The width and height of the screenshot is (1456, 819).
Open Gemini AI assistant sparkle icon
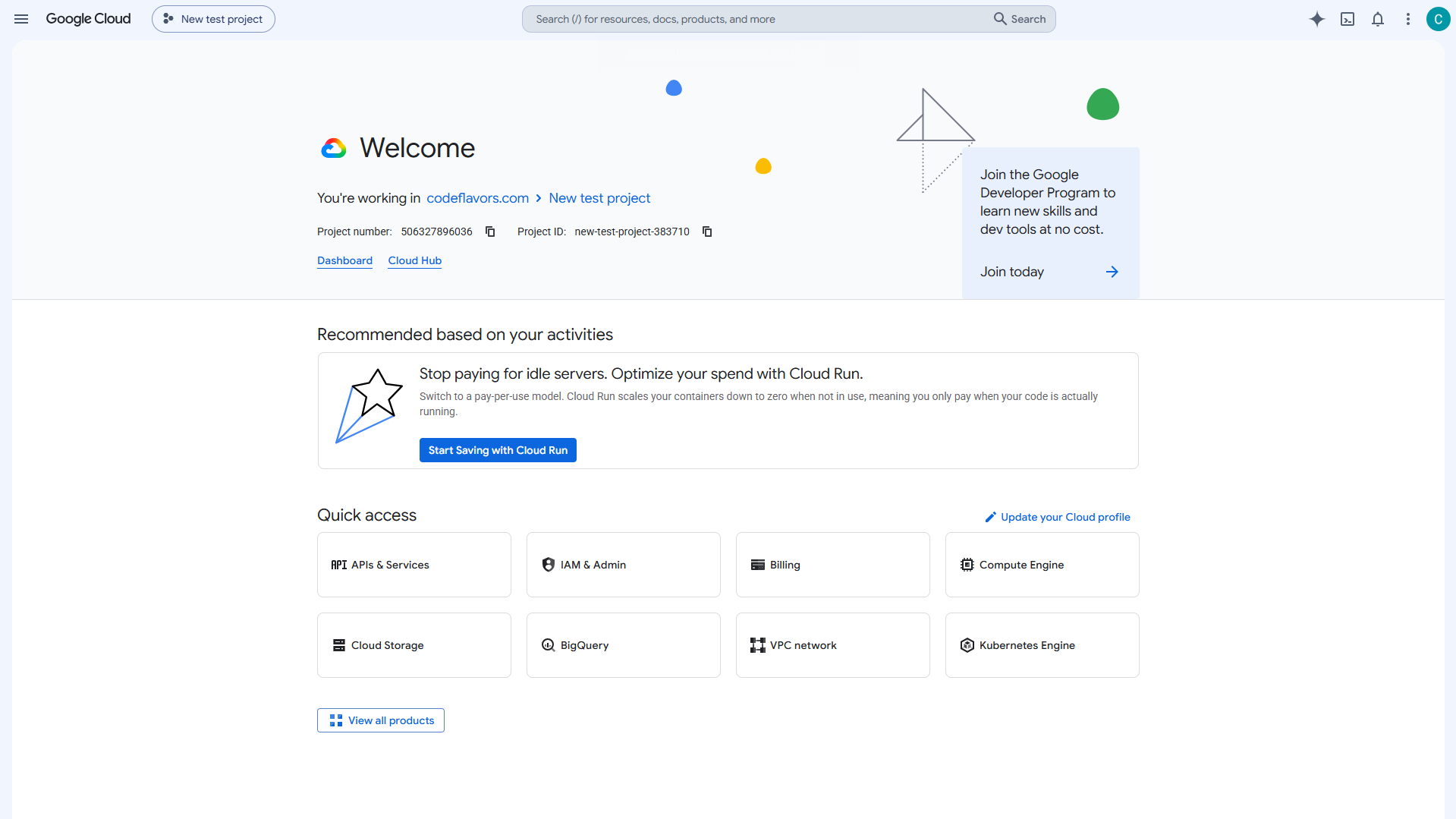(x=1317, y=19)
